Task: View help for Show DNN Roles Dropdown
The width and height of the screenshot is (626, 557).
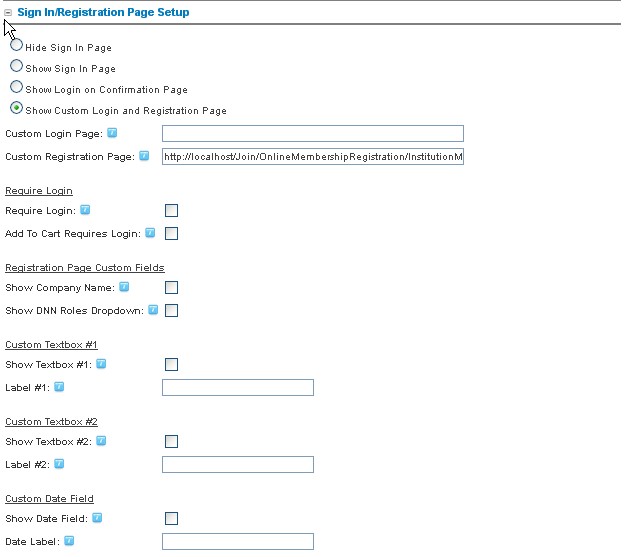Action: click(153, 310)
